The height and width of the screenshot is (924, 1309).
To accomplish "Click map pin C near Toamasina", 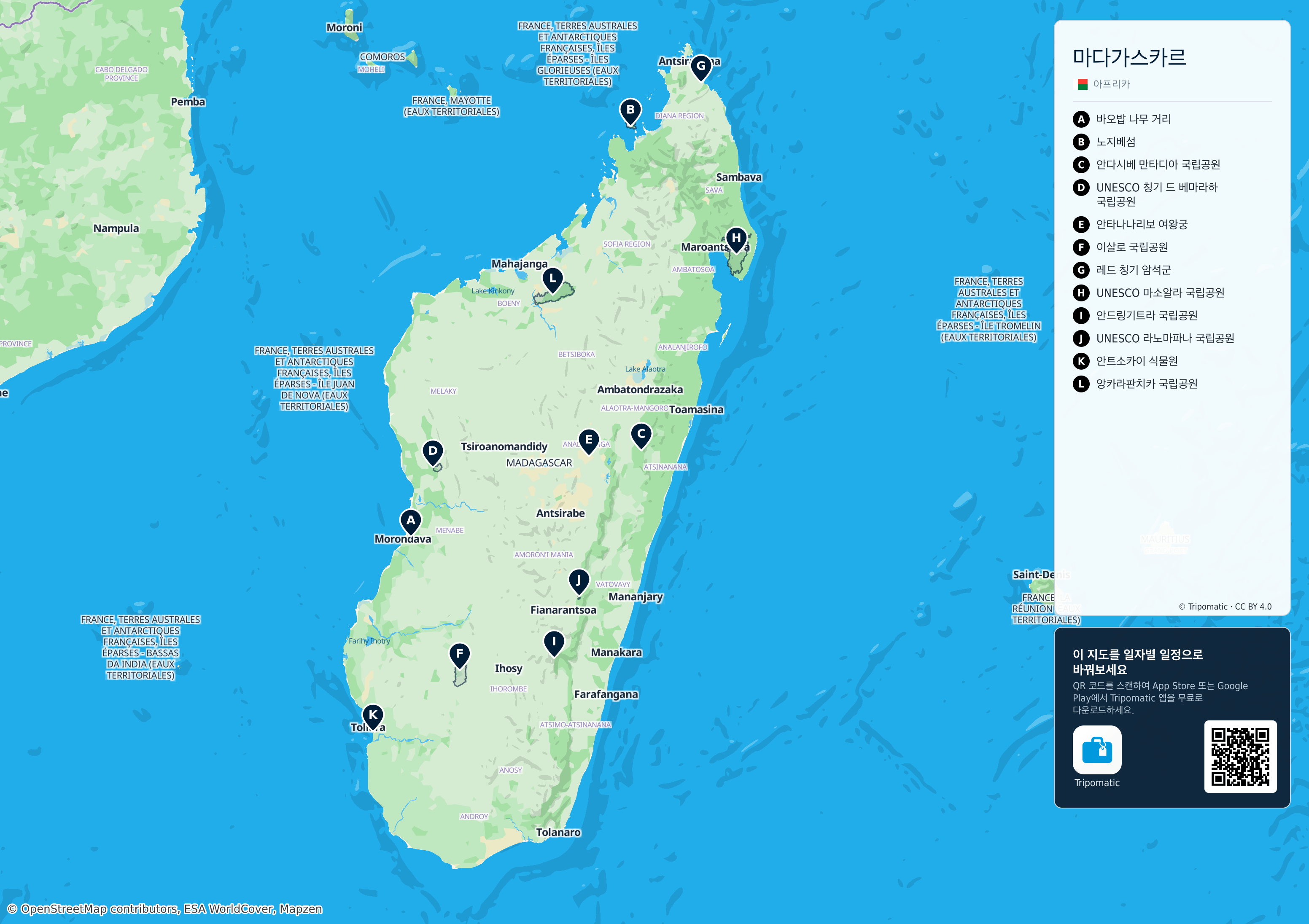I will point(641,435).
